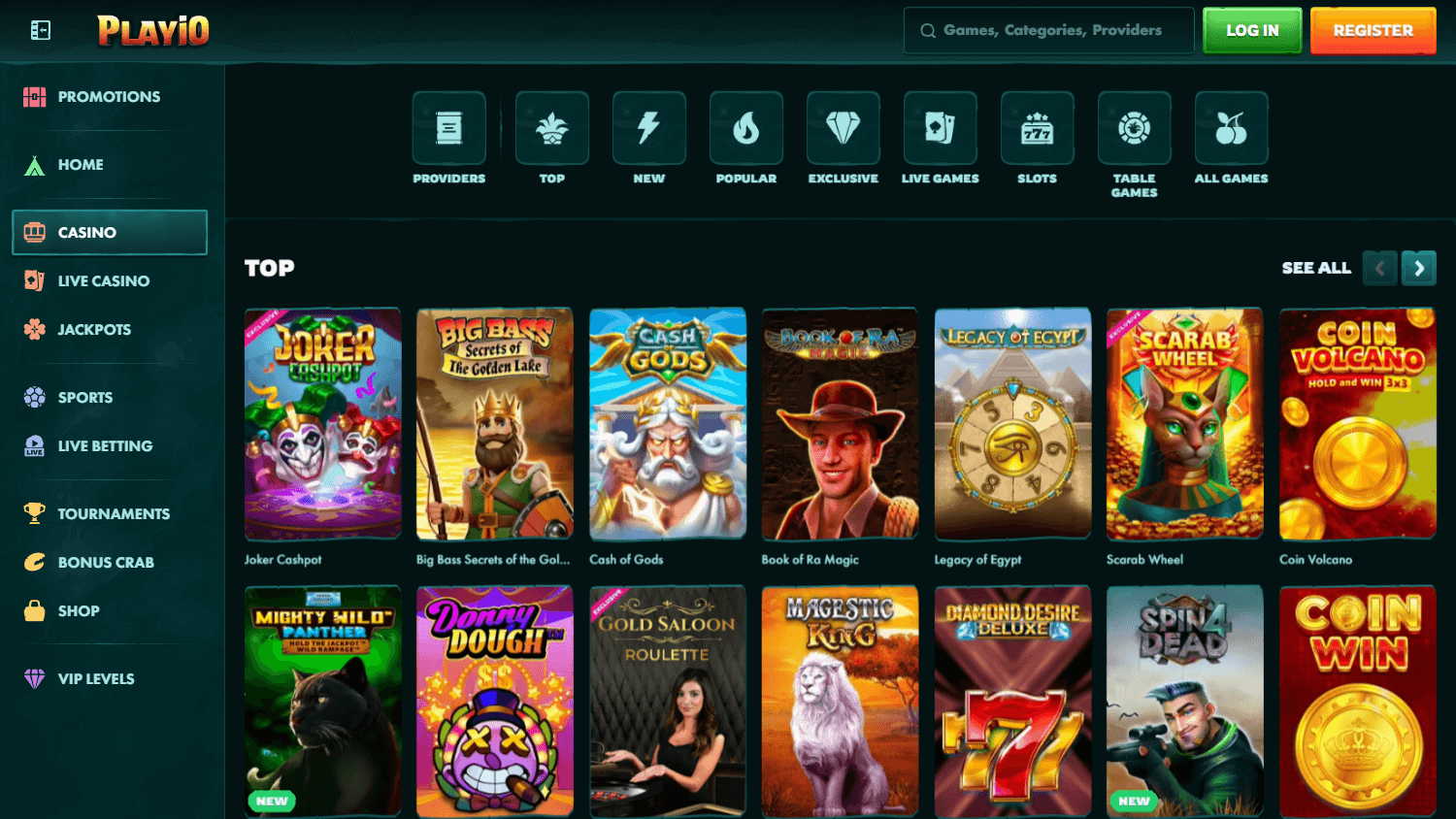This screenshot has width=1456, height=819.
Task: Select the Top games category icon
Action: coord(552,128)
